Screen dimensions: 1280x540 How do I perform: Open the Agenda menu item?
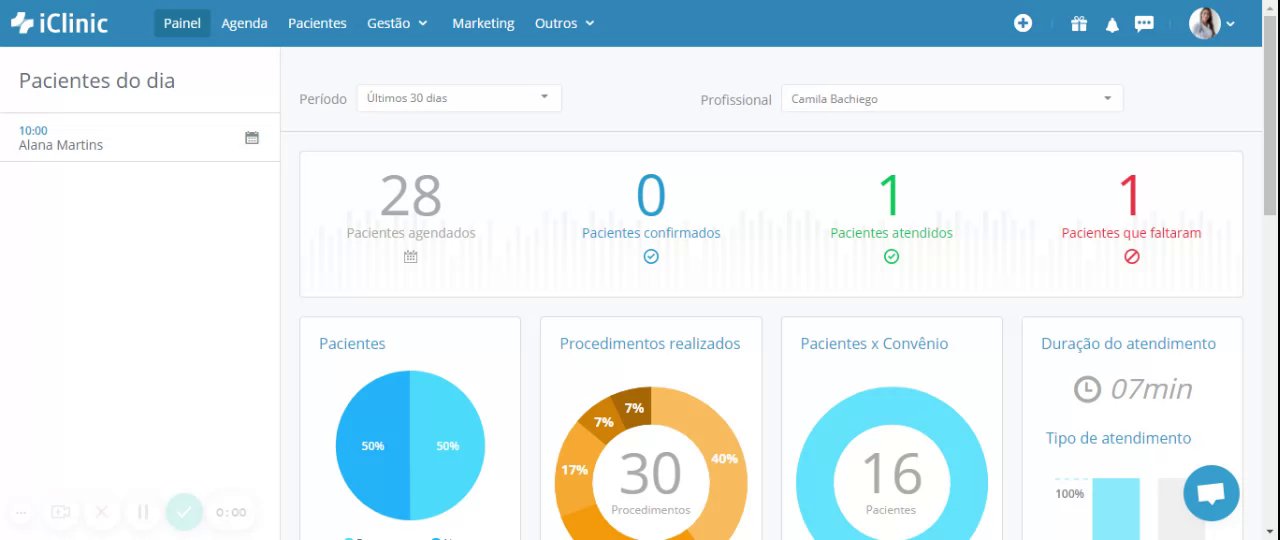coord(244,23)
